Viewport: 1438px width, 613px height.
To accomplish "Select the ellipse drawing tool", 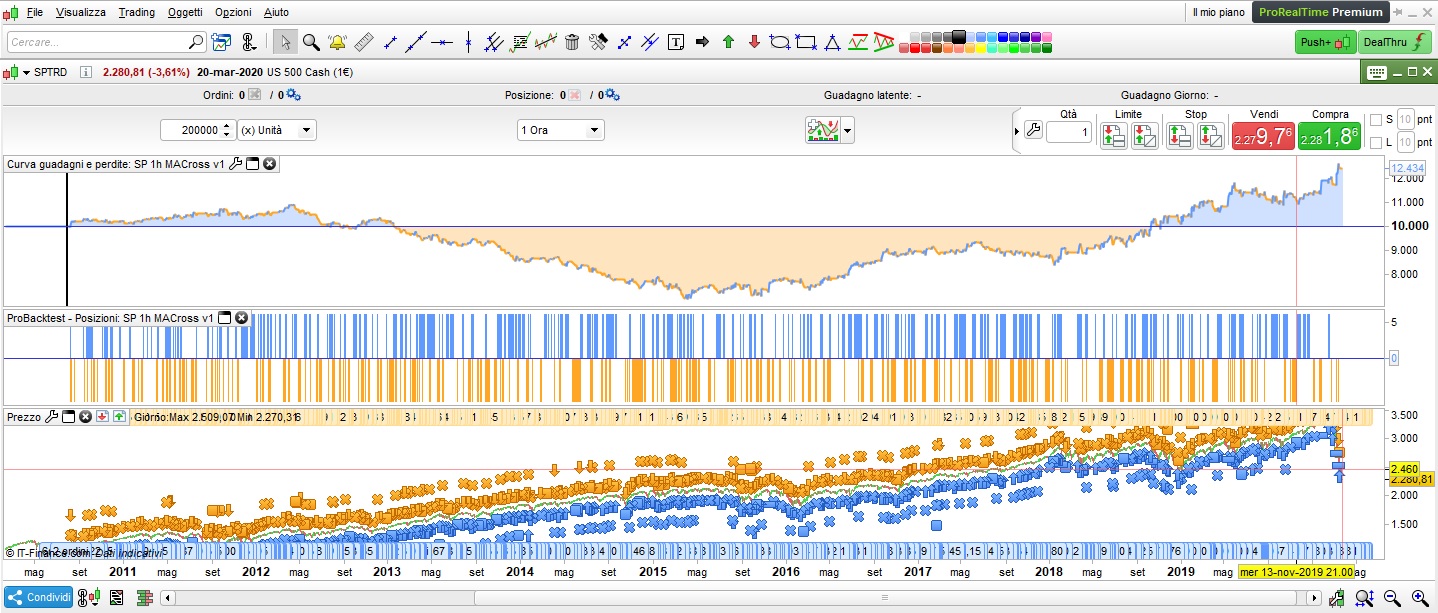I will [x=780, y=42].
